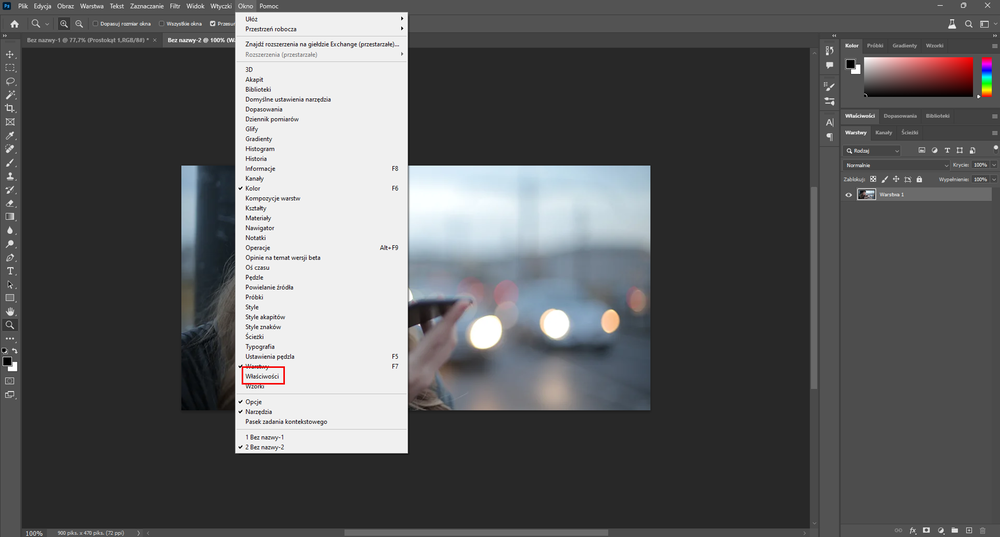Click the zoom out magnifier button

pos(79,24)
